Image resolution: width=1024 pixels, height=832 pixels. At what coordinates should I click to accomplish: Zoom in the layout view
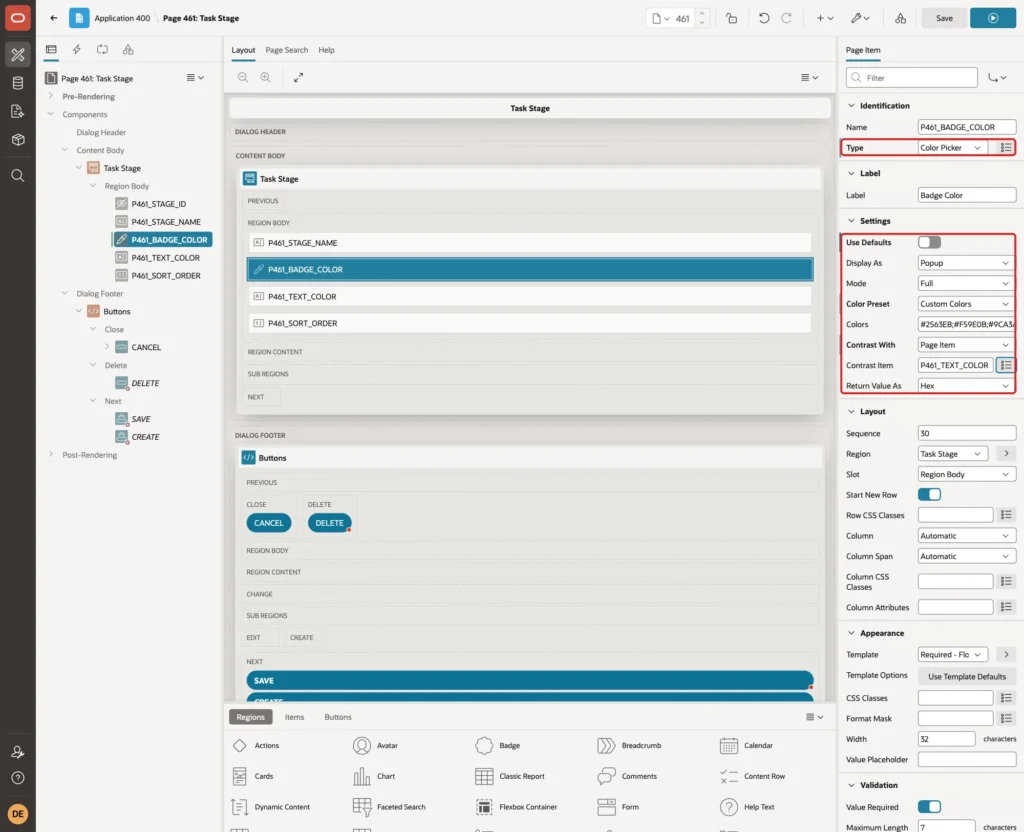[x=266, y=77]
